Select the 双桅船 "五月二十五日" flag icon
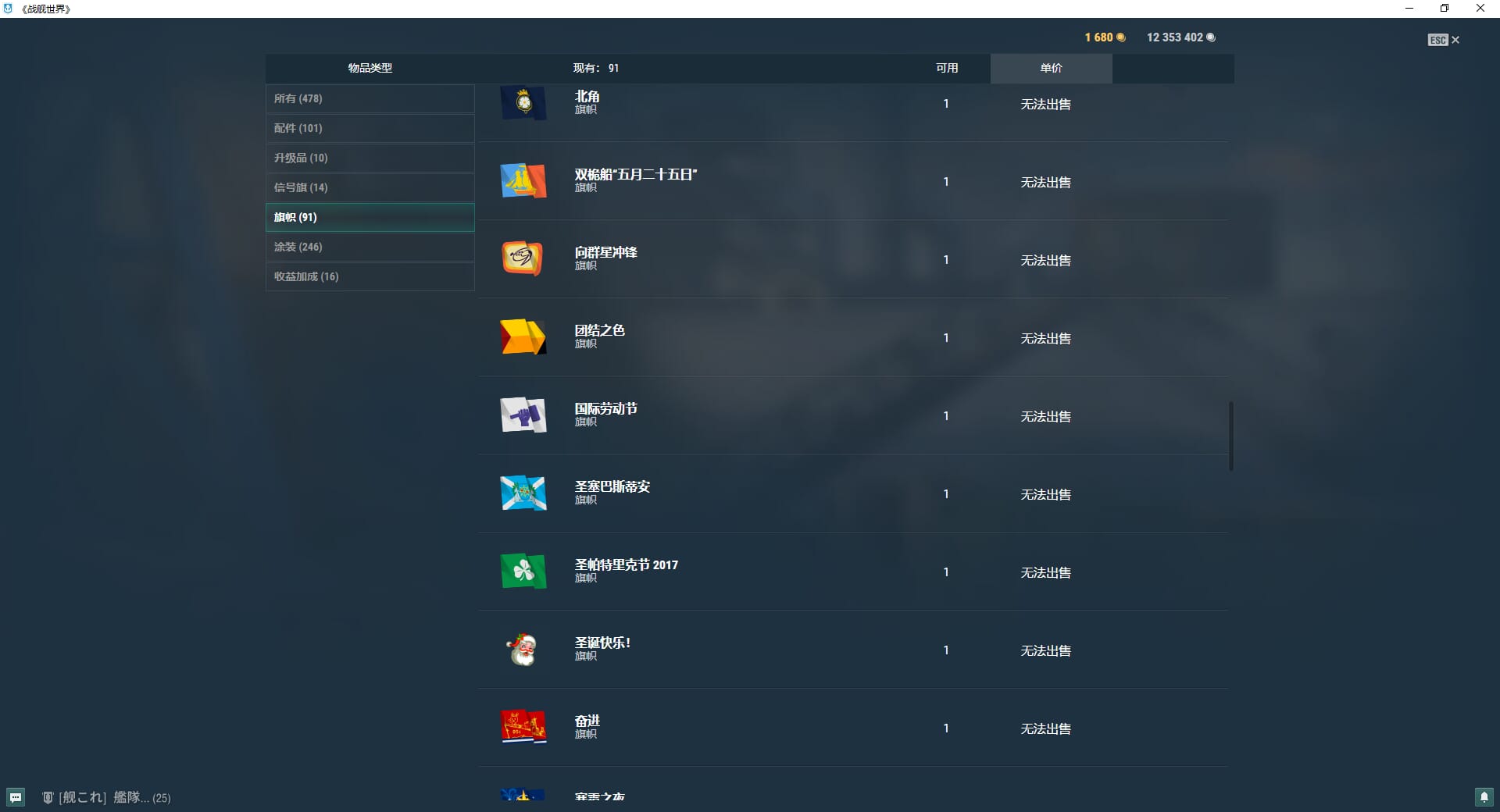Viewport: 1500px width, 812px height. [x=523, y=181]
